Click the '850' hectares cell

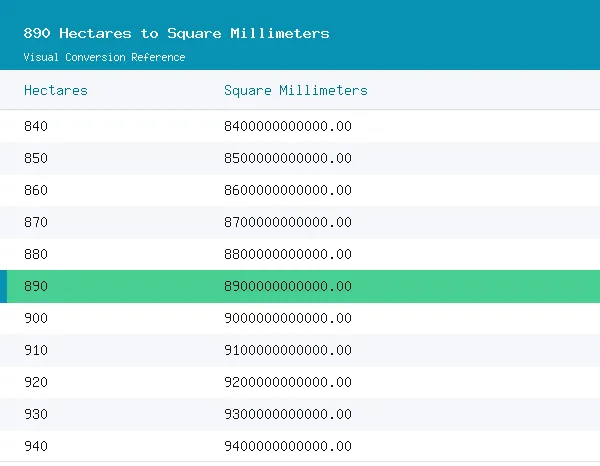(36, 158)
